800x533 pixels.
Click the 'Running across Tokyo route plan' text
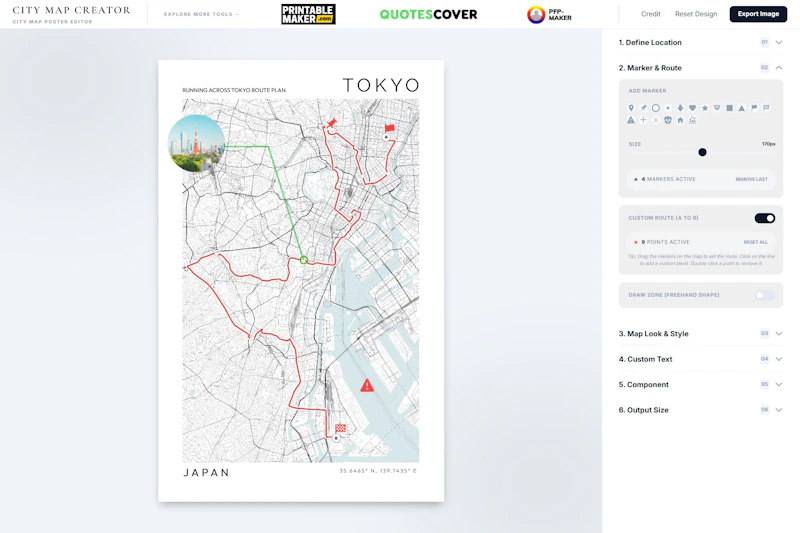tap(235, 90)
